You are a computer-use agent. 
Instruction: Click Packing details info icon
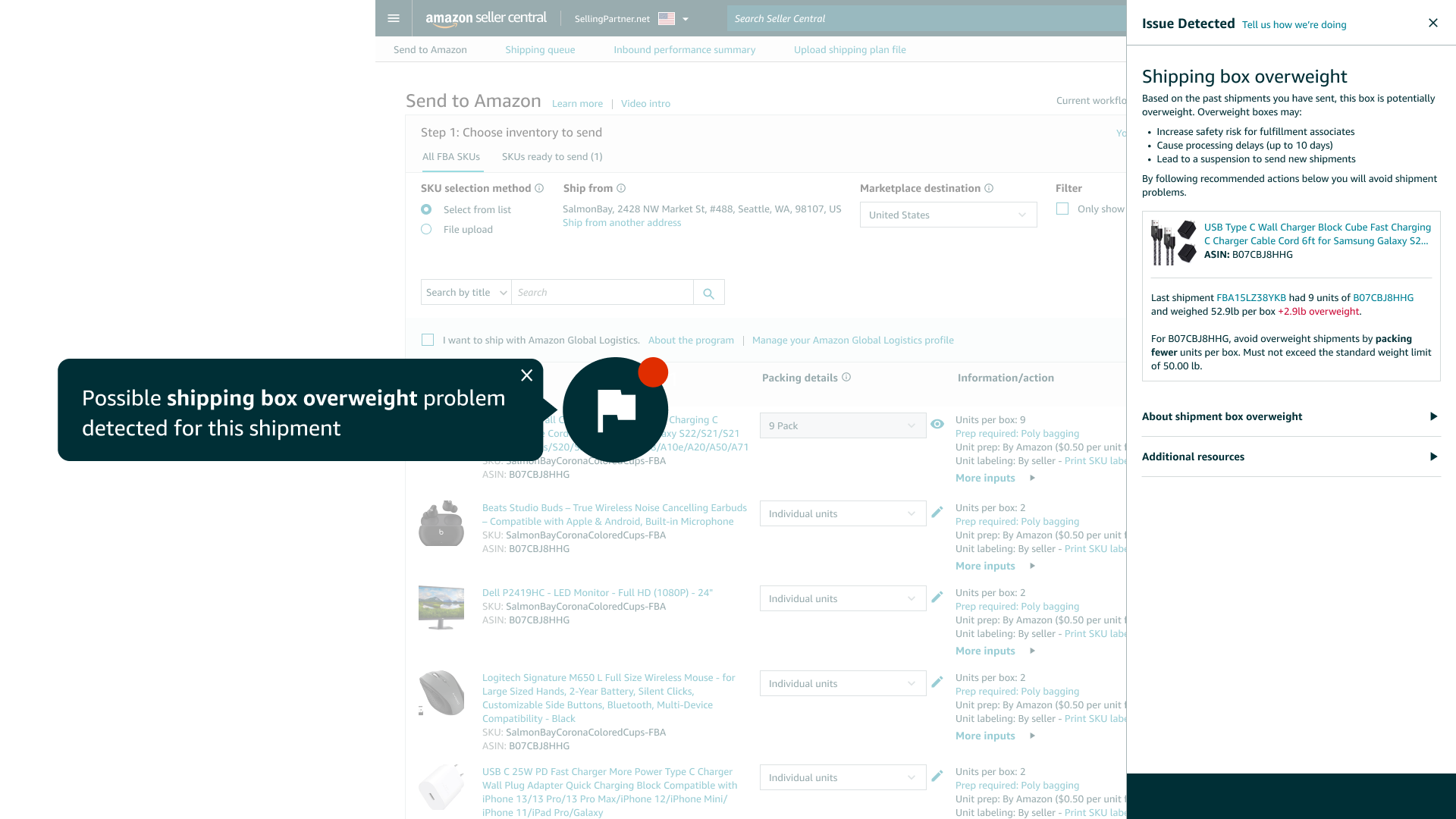[x=846, y=377]
